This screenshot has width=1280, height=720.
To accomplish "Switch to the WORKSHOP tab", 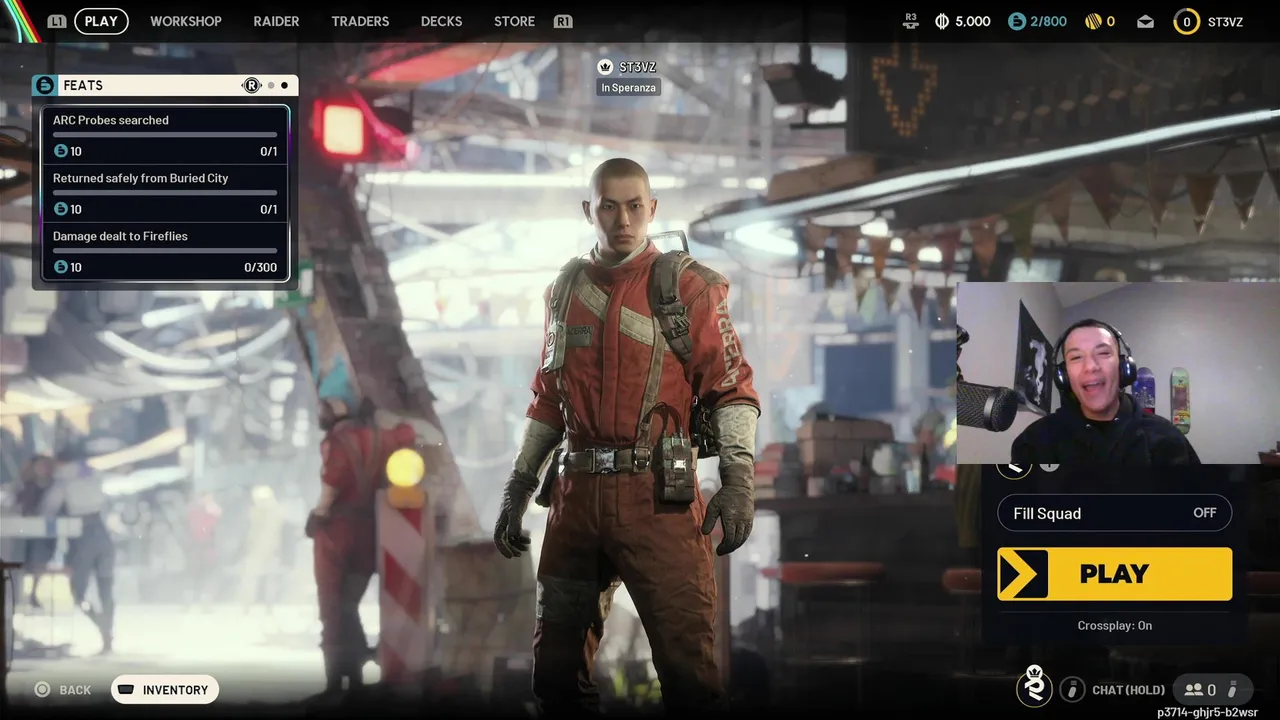I will 186,21.
